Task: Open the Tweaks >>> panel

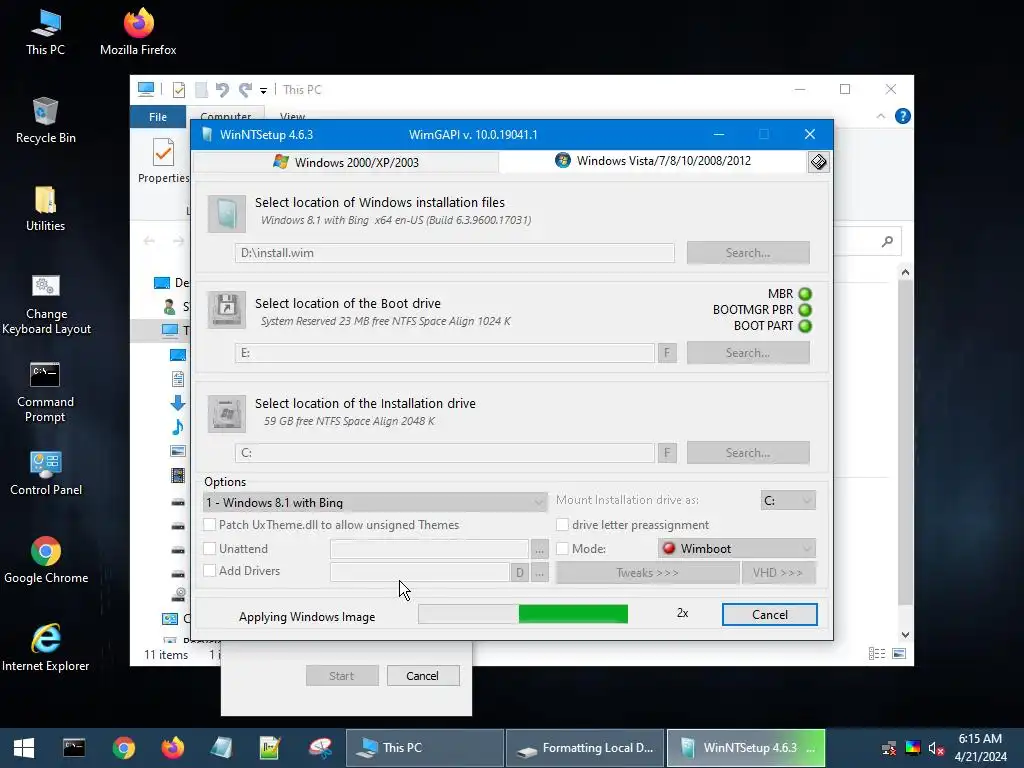Action: tap(647, 573)
